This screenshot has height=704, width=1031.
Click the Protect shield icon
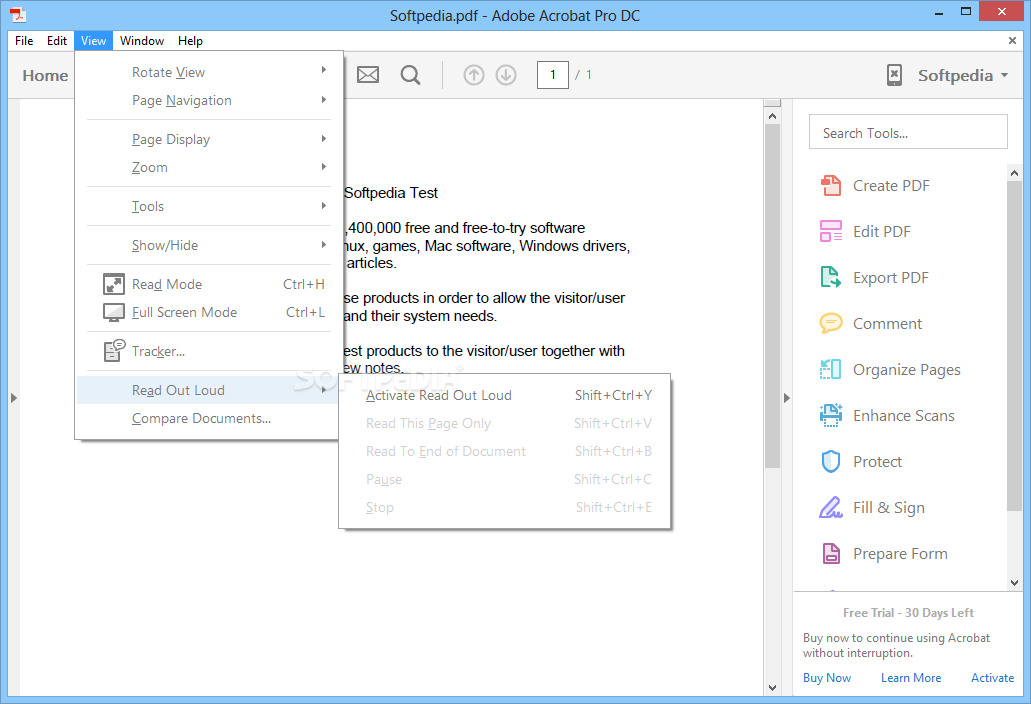(830, 461)
